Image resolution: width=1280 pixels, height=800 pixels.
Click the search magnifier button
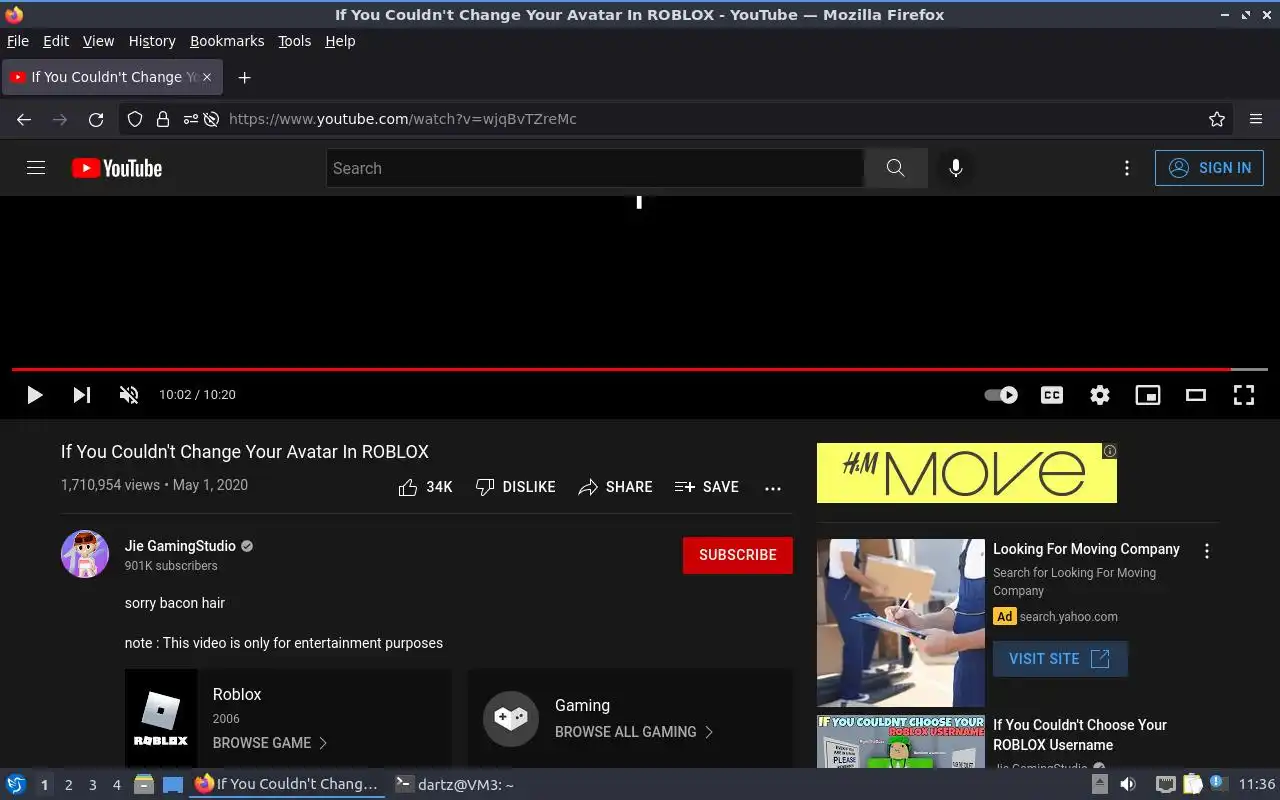click(895, 168)
